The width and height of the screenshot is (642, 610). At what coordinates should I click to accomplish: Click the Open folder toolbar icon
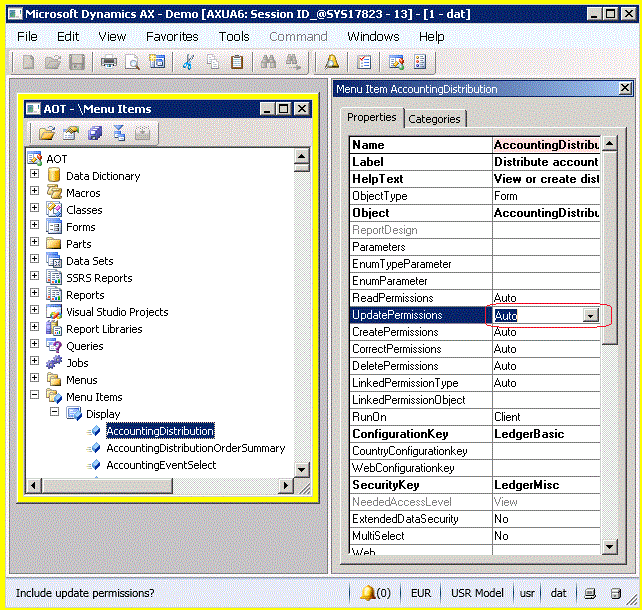pyautogui.click(x=52, y=63)
